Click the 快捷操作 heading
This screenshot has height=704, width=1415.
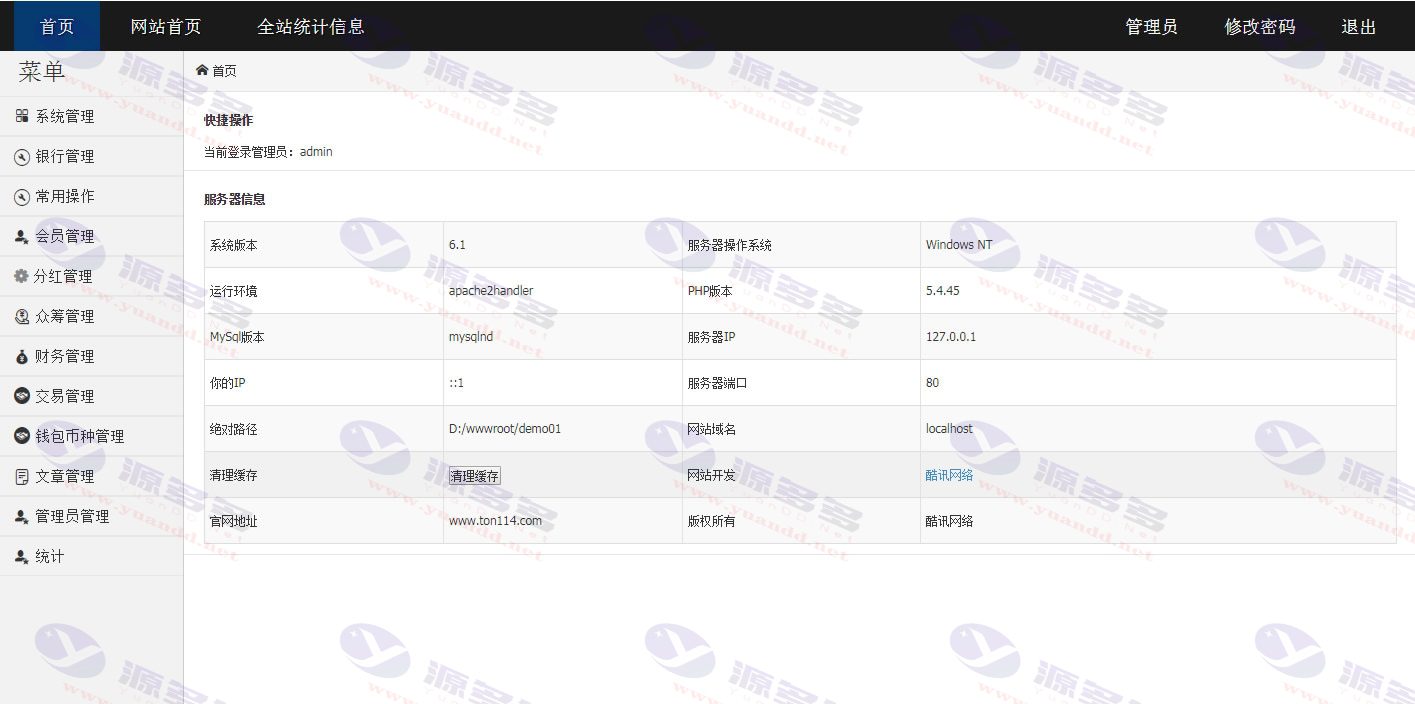click(228, 120)
